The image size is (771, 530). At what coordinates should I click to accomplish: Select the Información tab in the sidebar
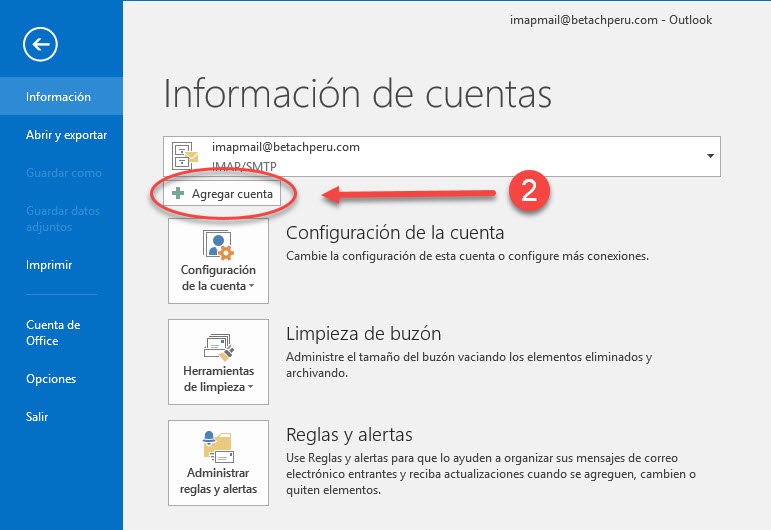click(x=59, y=97)
